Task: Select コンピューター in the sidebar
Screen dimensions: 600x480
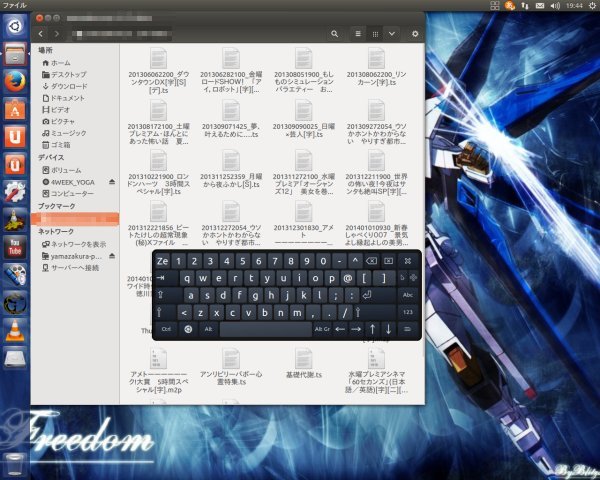Action: pos(68,194)
